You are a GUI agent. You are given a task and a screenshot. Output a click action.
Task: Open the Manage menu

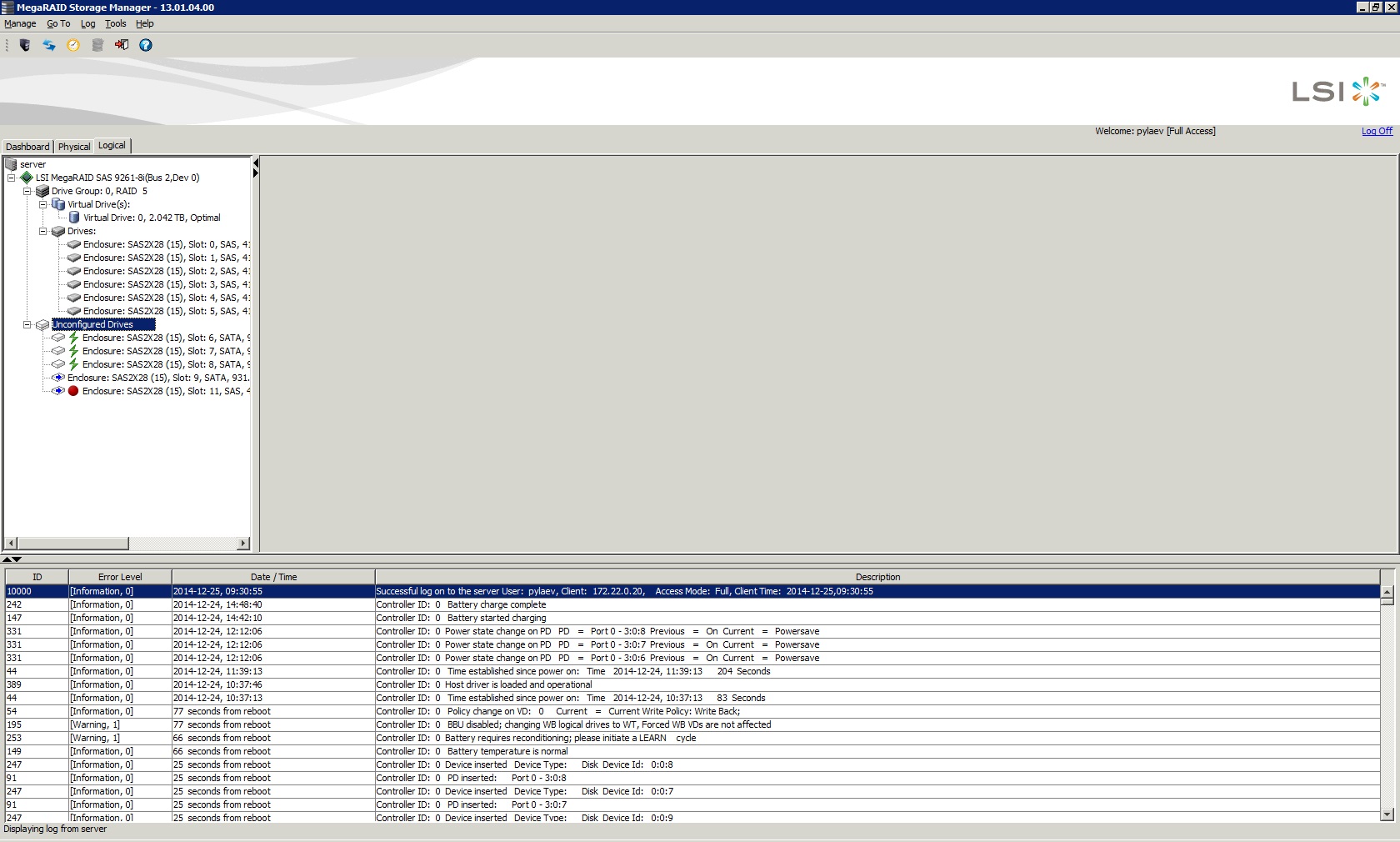[20, 23]
